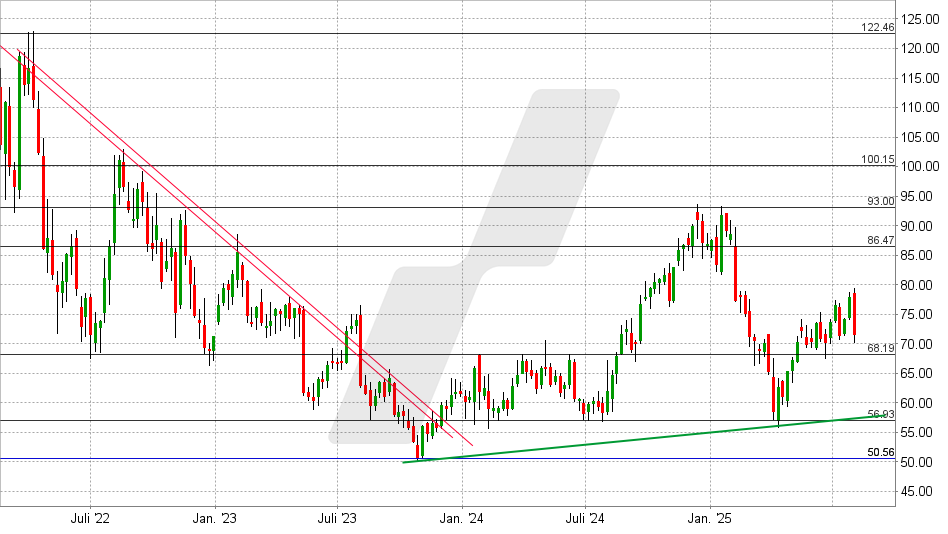Click the 68.19 support level label
Screen dimensions: 948x534
click(x=880, y=348)
